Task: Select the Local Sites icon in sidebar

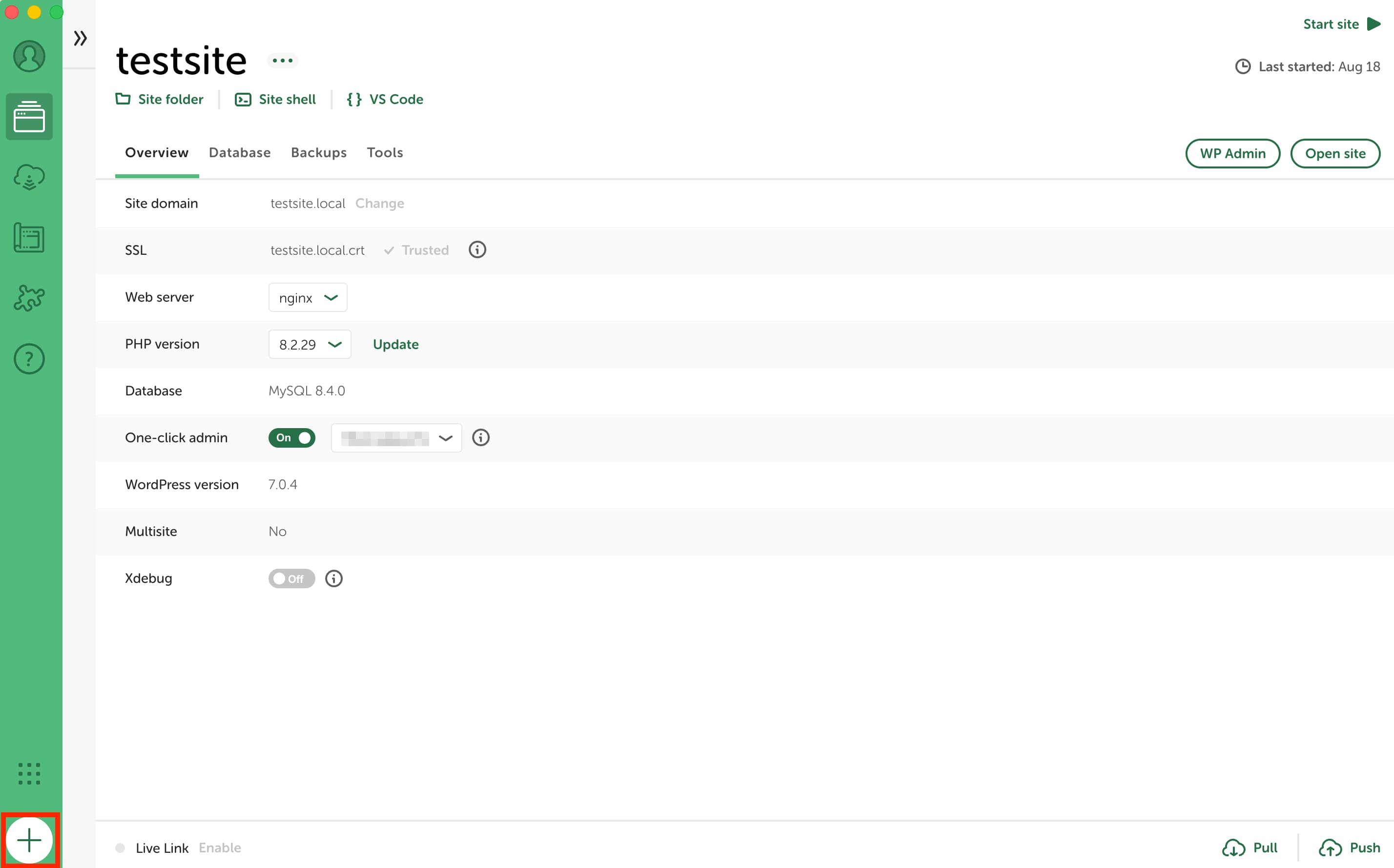Action: [29, 117]
